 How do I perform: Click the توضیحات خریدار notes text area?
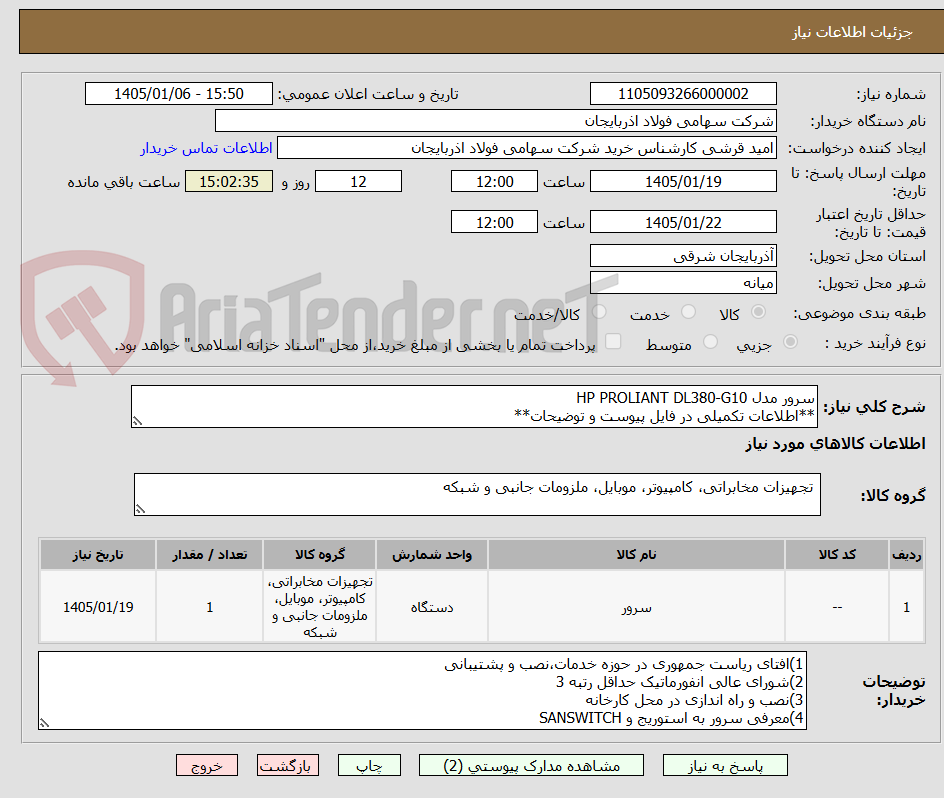pos(423,690)
